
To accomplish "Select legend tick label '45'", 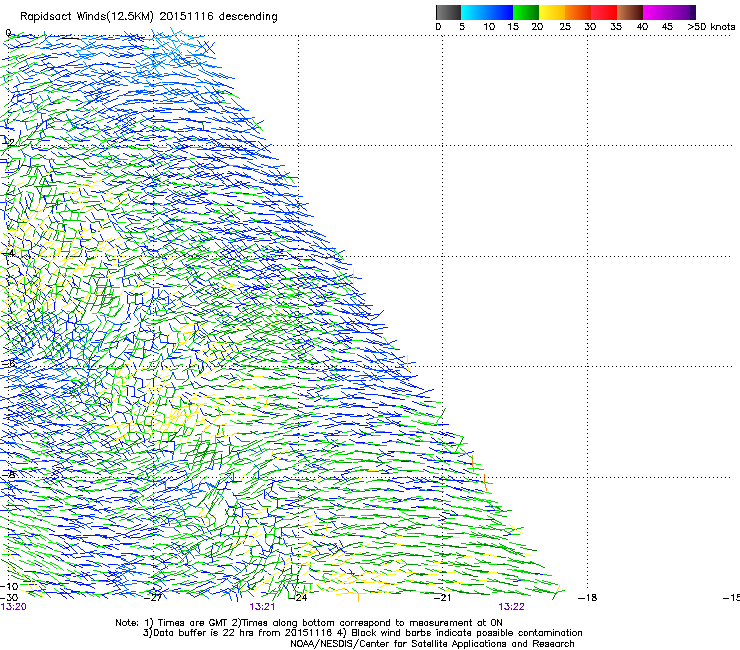I will click(x=667, y=27).
